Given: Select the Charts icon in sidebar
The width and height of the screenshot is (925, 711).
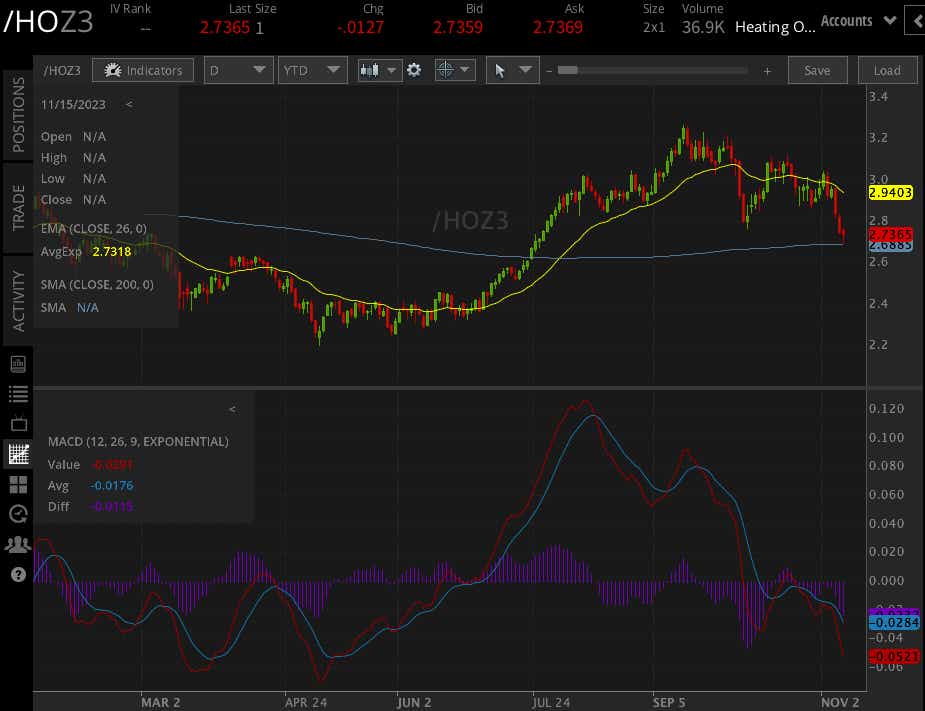Looking at the screenshot, I should point(17,454).
